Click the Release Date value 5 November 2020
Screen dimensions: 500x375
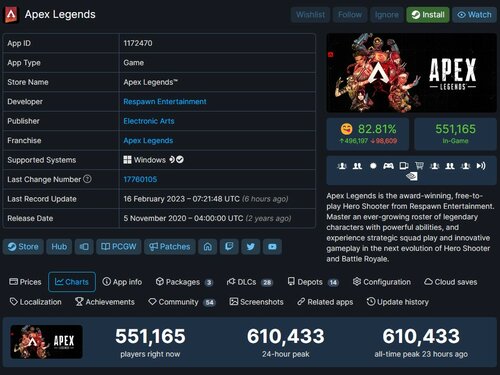[207, 218]
